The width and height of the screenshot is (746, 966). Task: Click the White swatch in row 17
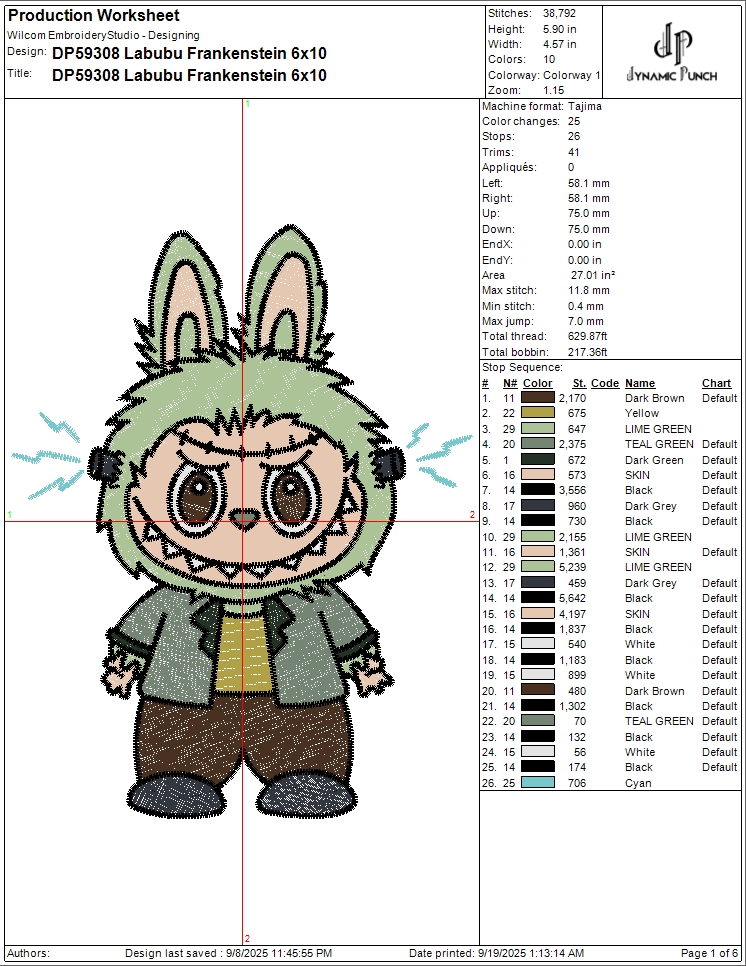[538, 644]
